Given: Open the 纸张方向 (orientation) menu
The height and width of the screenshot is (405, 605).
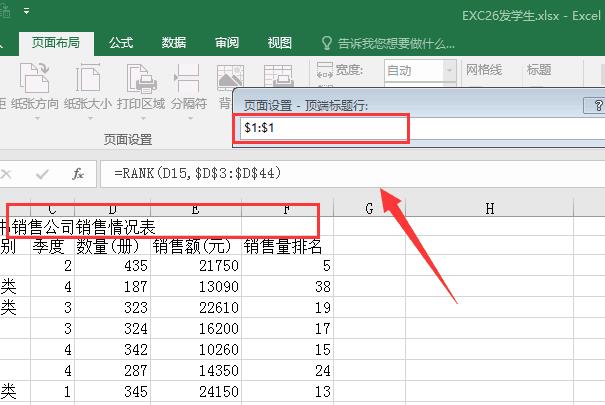Looking at the screenshot, I should (x=33, y=88).
